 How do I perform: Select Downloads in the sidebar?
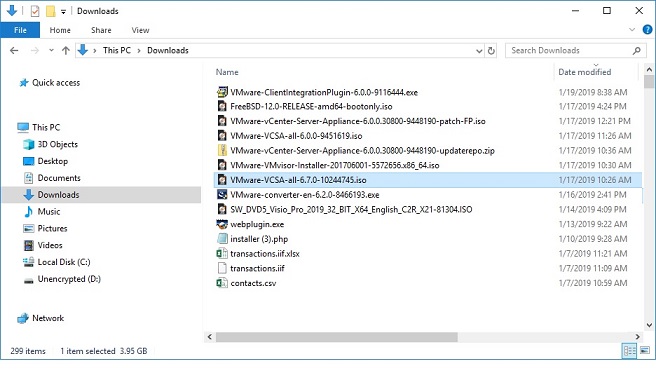[58, 195]
